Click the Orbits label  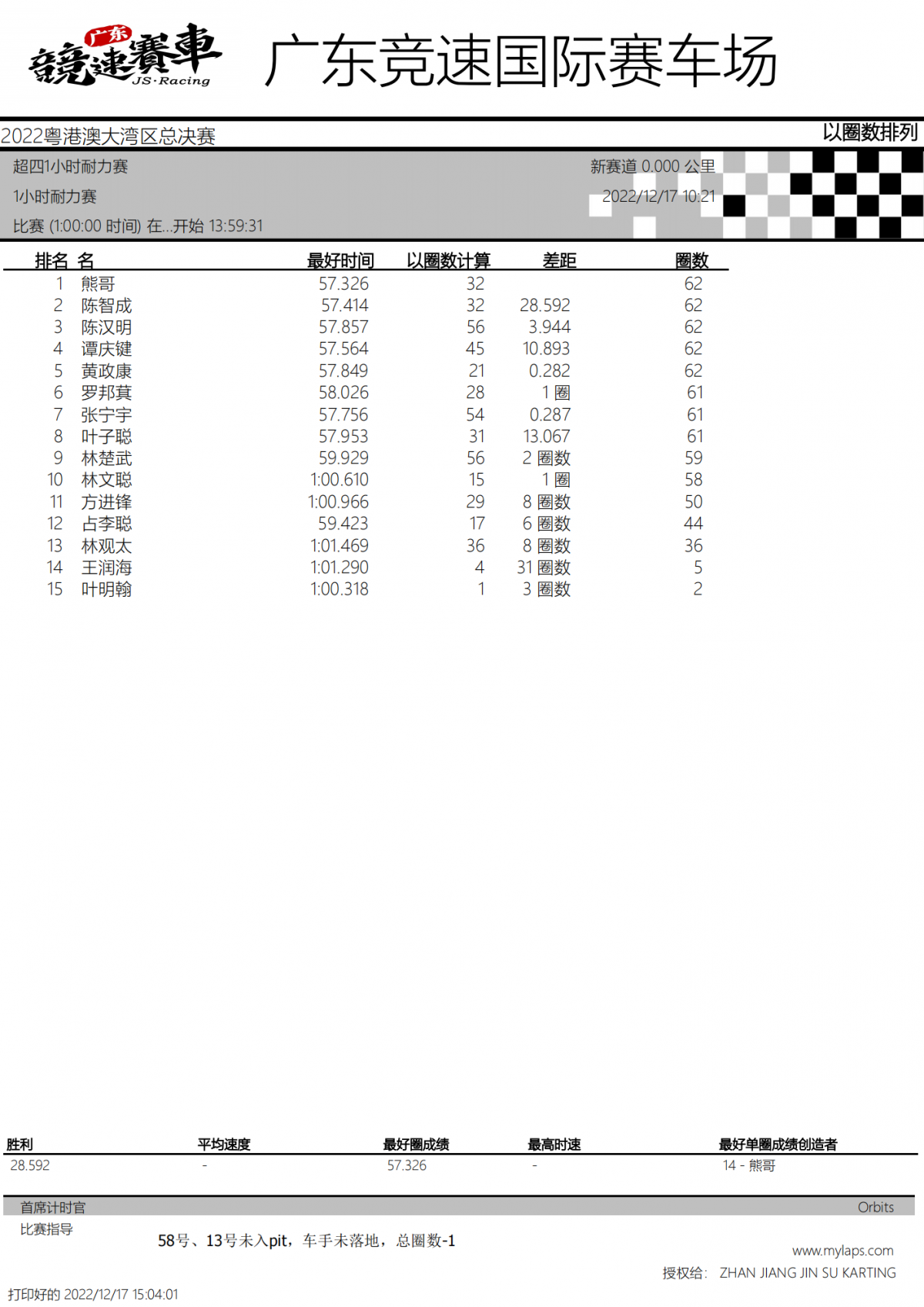[875, 1208]
